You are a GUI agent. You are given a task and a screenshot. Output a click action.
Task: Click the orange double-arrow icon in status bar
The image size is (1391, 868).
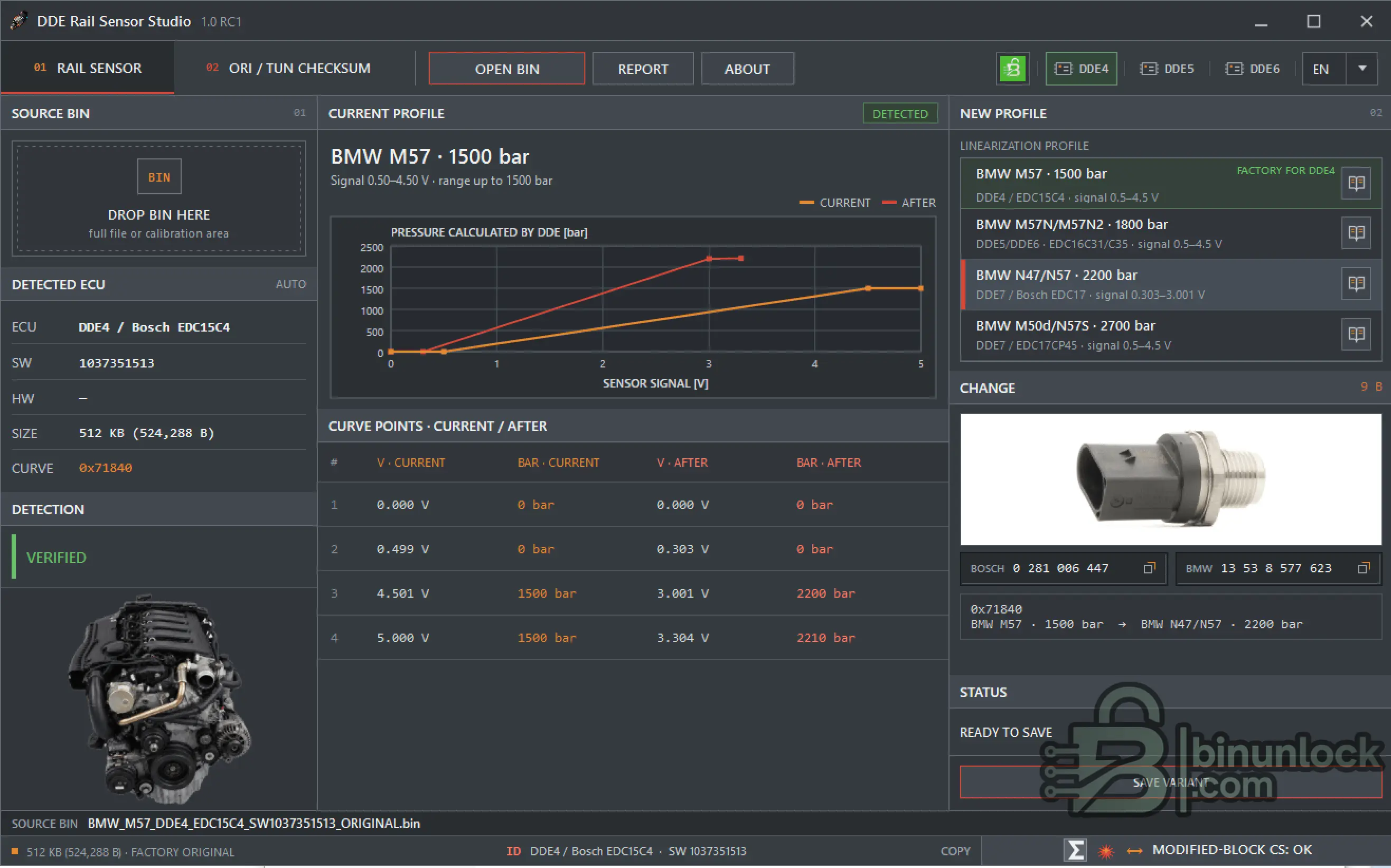tap(1134, 851)
